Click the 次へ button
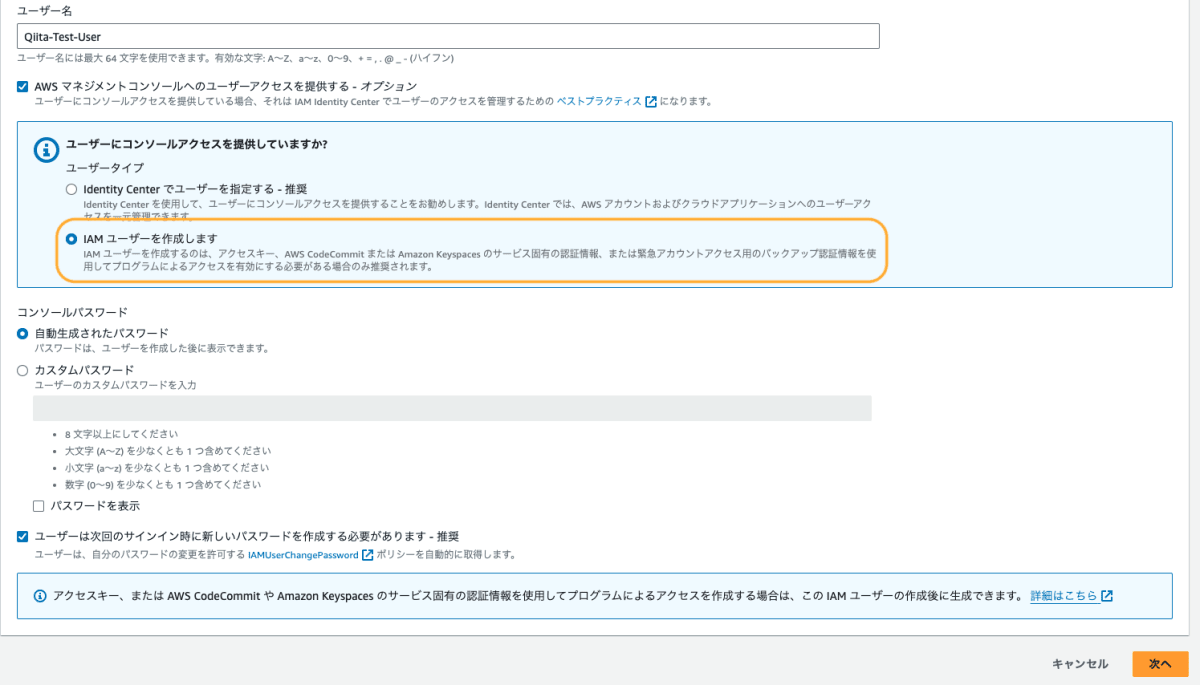Image resolution: width=1200 pixels, height=685 pixels. [x=1163, y=663]
